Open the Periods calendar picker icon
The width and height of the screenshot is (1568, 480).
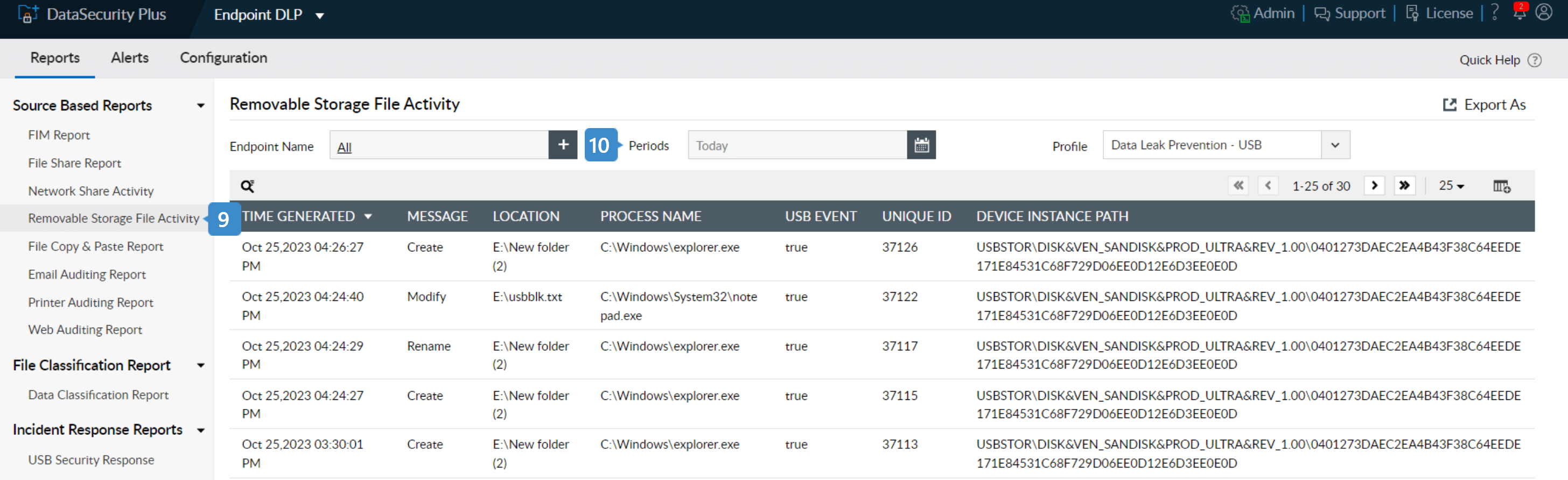click(921, 145)
